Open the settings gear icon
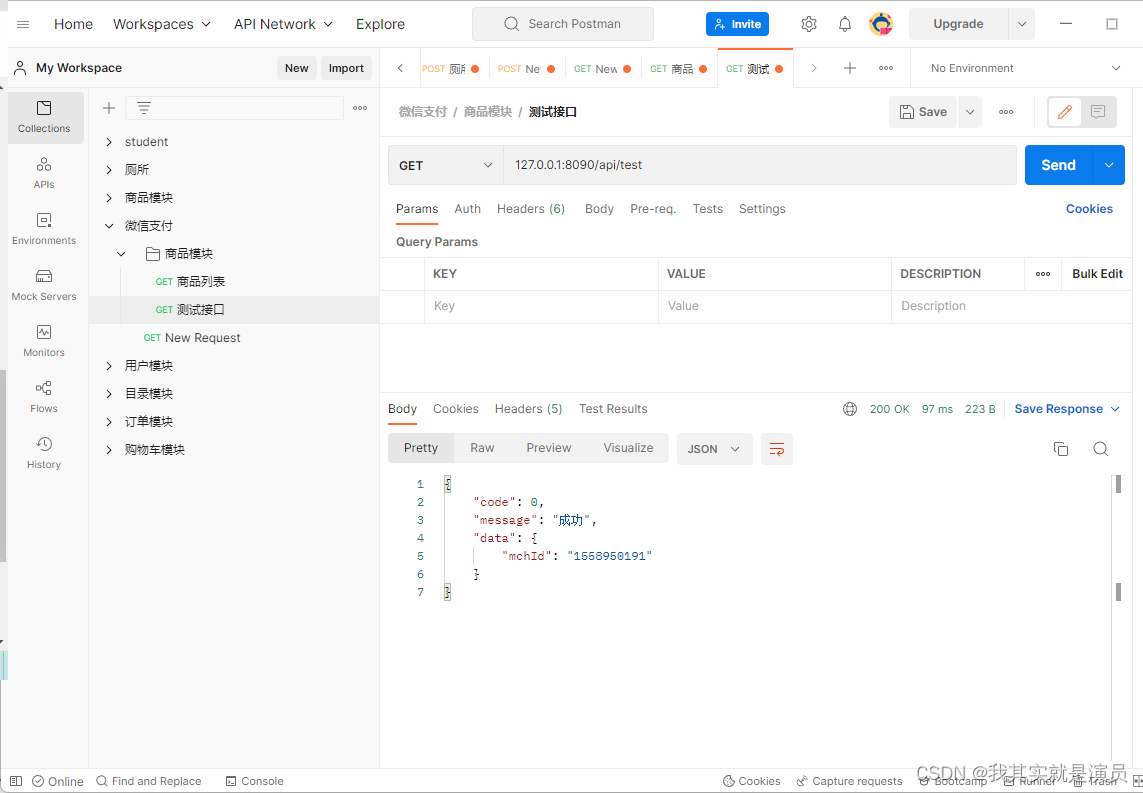1143x793 pixels. tap(808, 24)
